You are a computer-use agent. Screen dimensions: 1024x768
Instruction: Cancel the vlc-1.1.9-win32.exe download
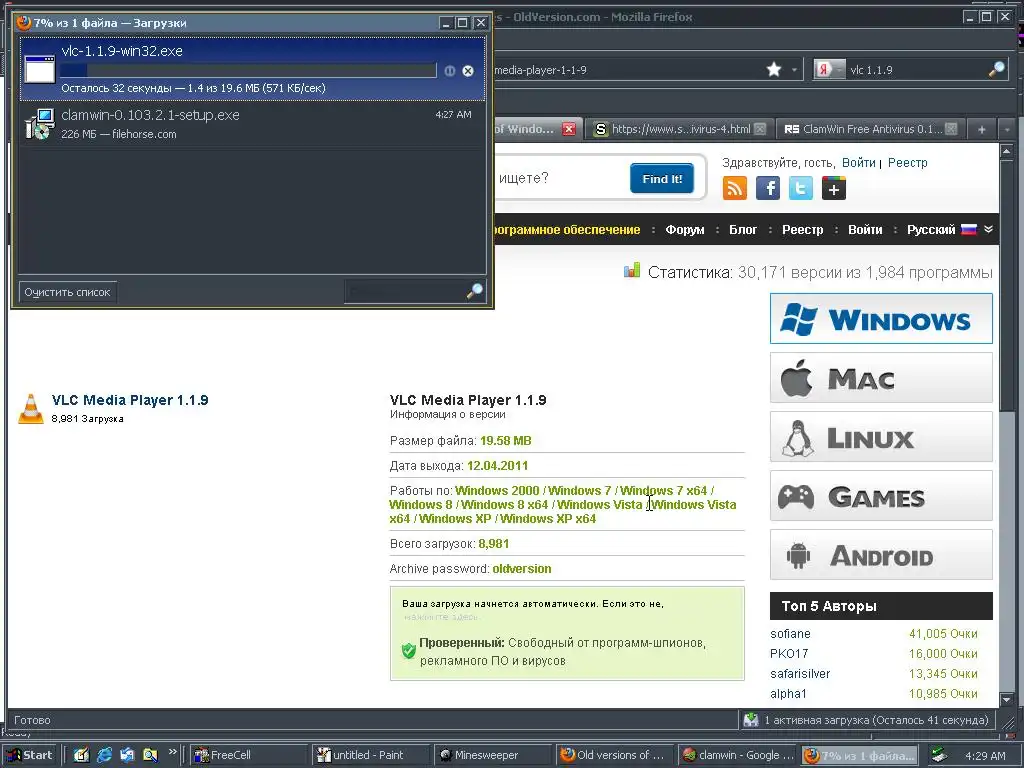468,71
